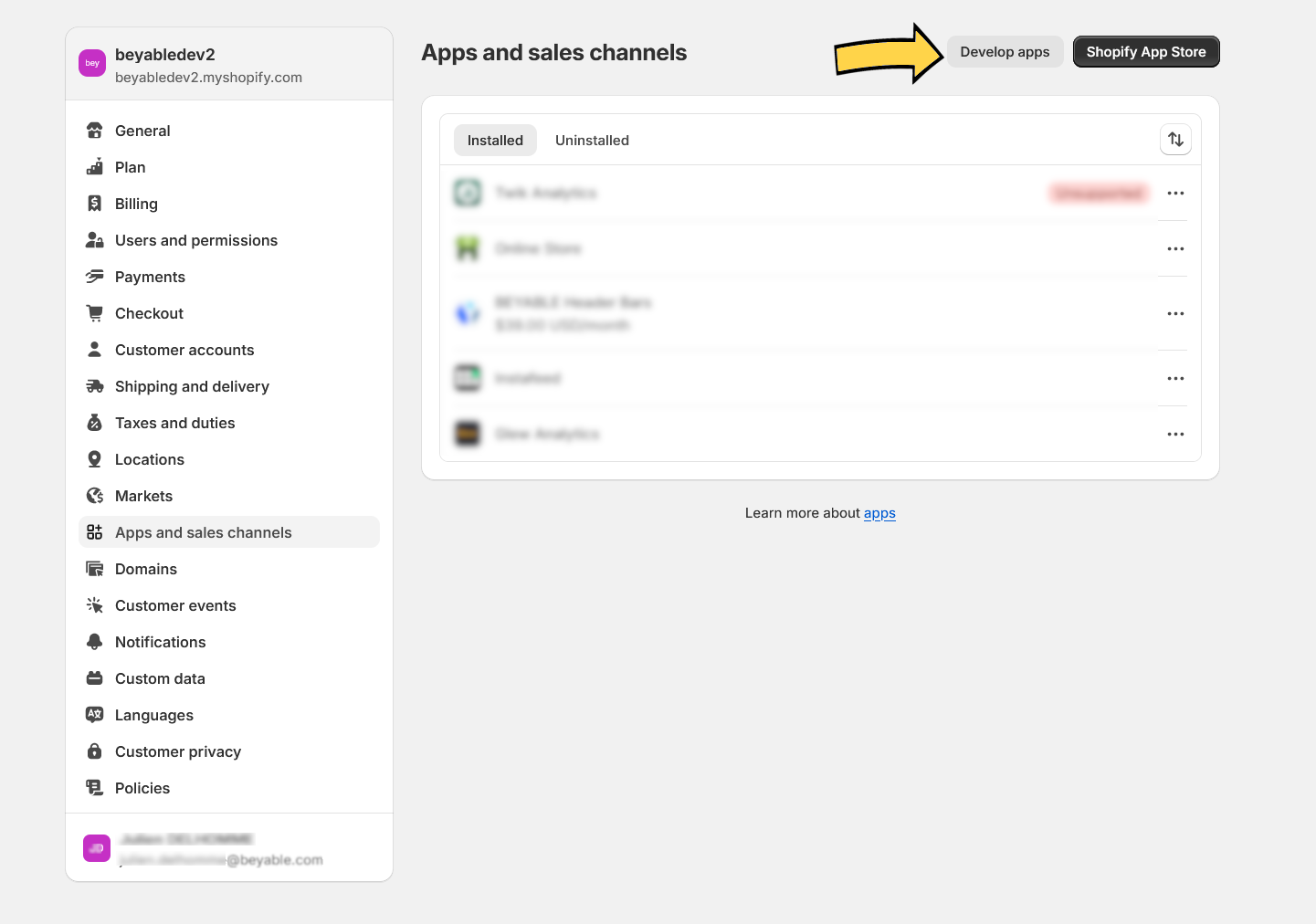Click the Custom data icon
Screen dimensions: 1316x924
tap(94, 678)
